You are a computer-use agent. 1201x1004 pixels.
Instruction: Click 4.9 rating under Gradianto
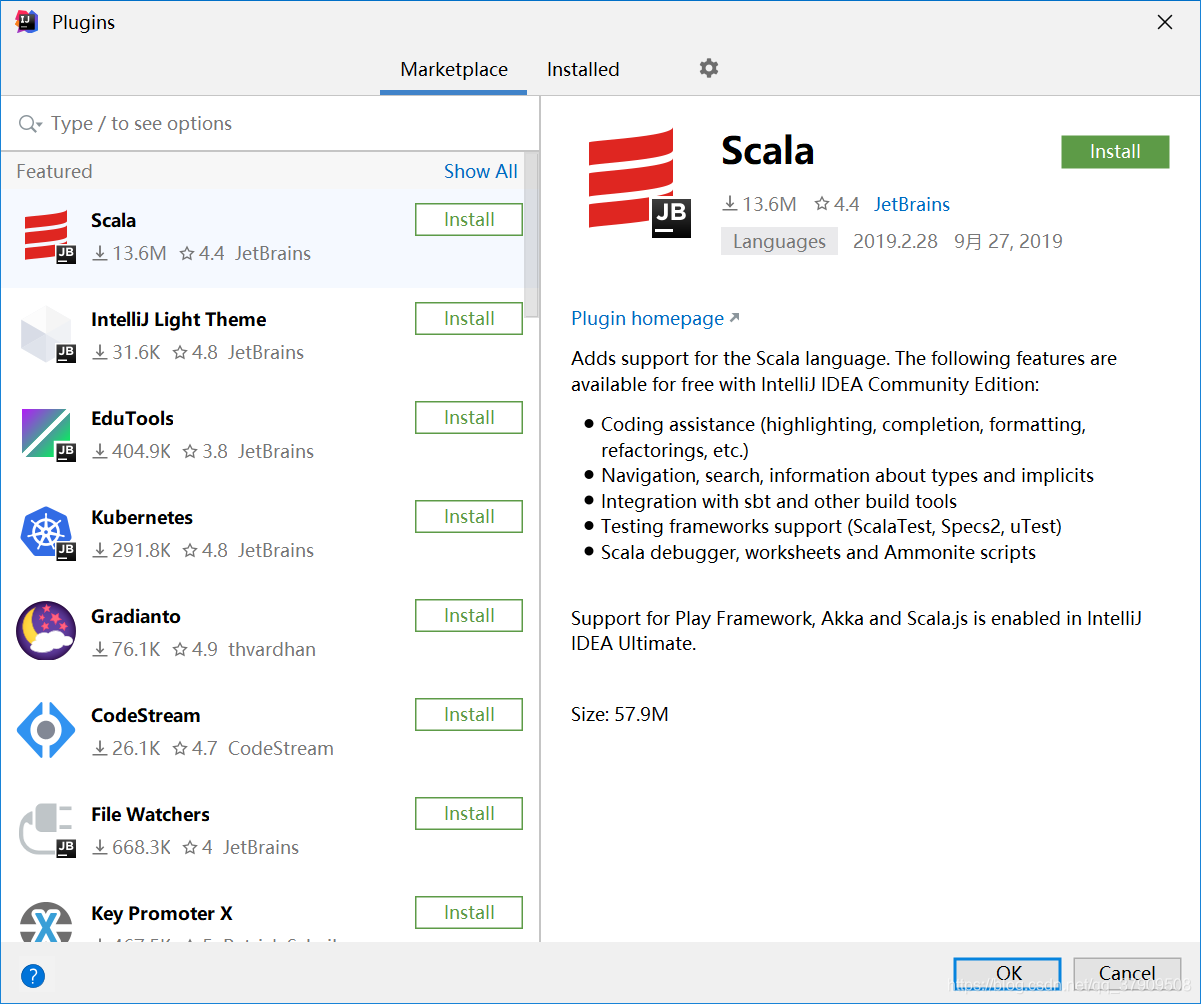pyautogui.click(x=195, y=649)
